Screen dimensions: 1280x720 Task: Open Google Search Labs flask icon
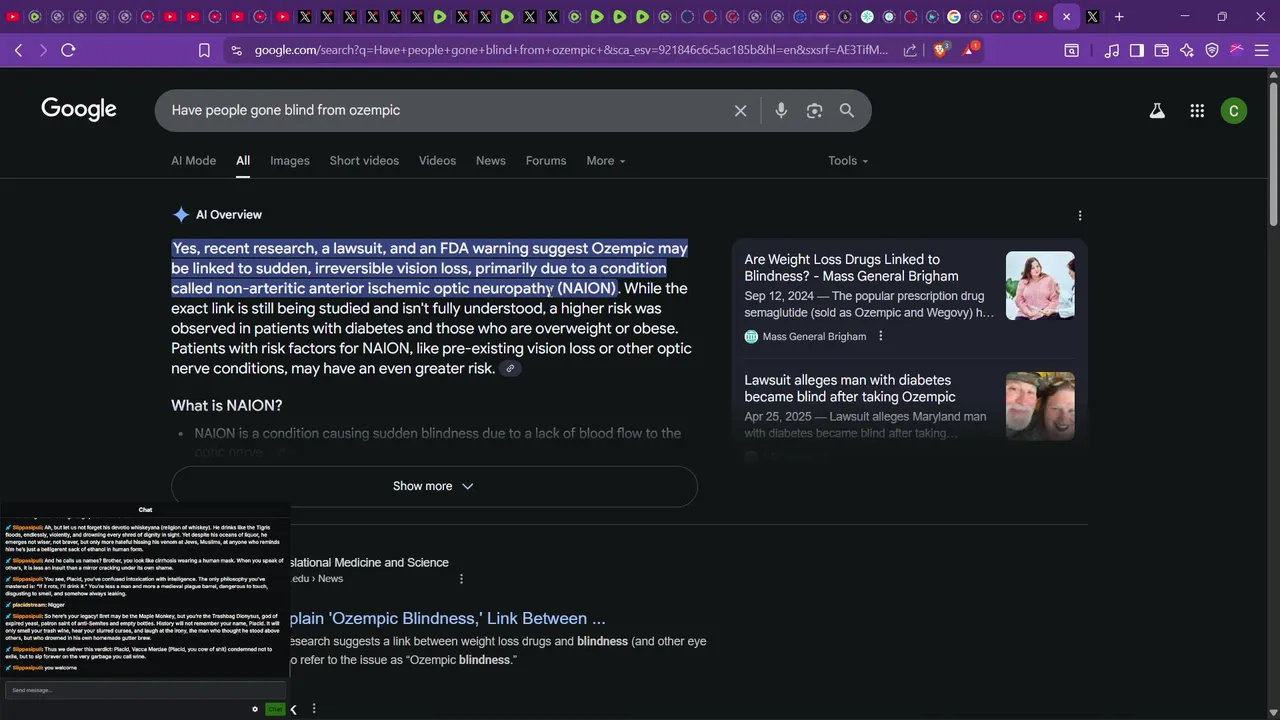click(x=1157, y=111)
